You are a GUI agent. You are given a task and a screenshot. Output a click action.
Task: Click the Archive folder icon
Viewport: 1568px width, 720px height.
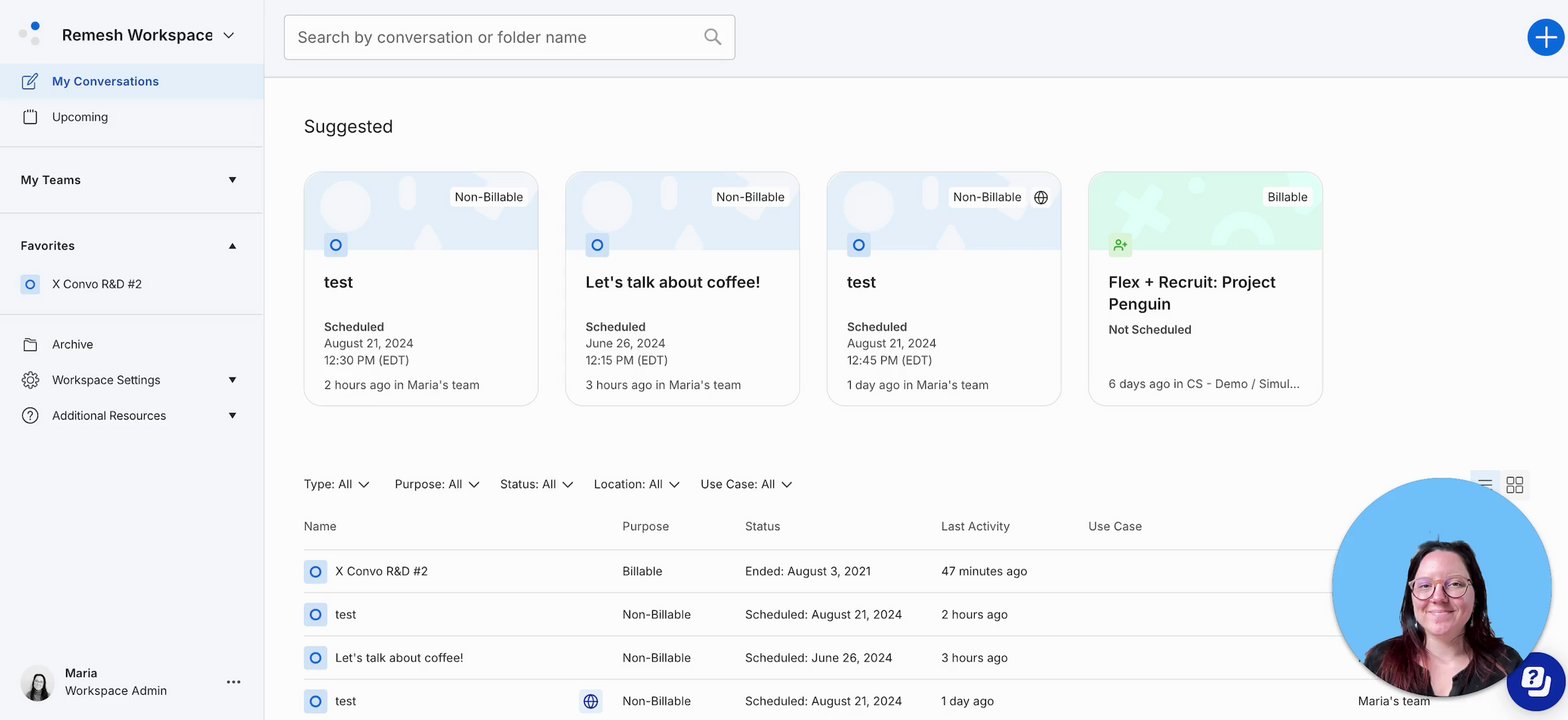pos(31,344)
